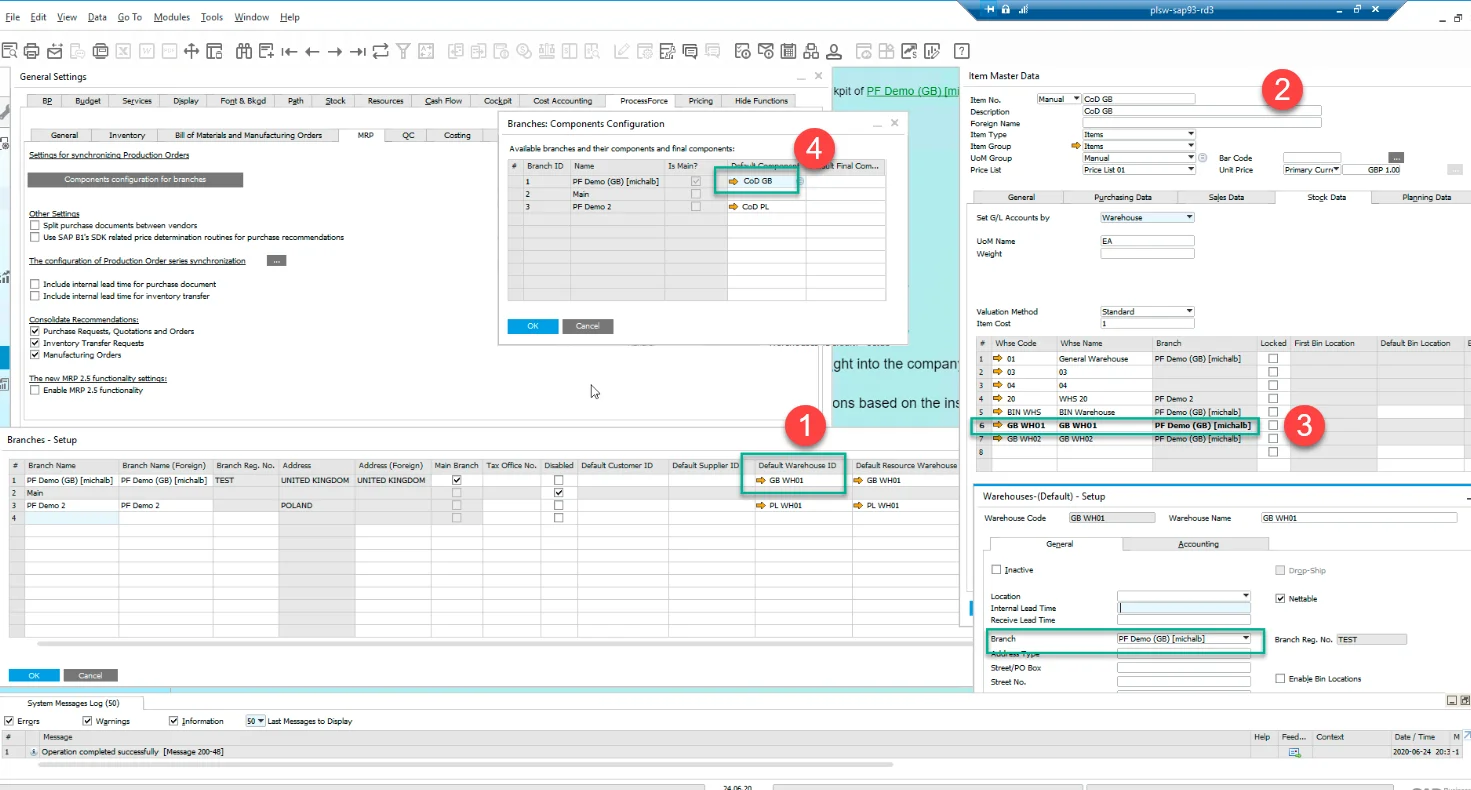Screen dimensions: 1471x790
Task: Open Print Preview from the toolbar
Action: tap(10, 51)
